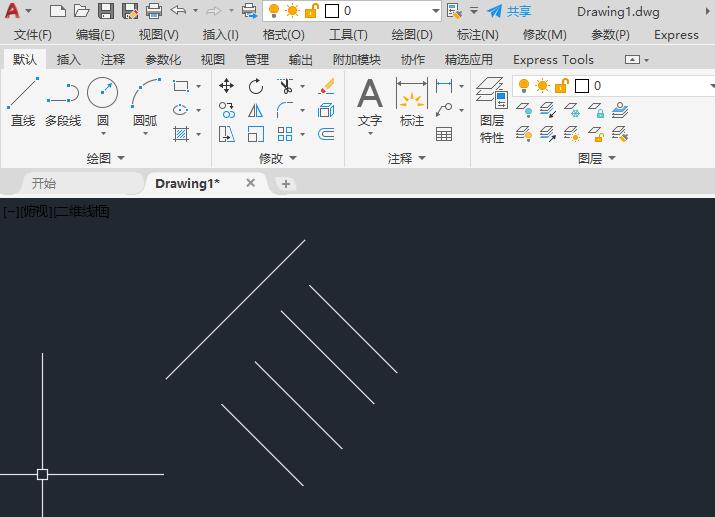Activate the Fillet tool

(285, 110)
